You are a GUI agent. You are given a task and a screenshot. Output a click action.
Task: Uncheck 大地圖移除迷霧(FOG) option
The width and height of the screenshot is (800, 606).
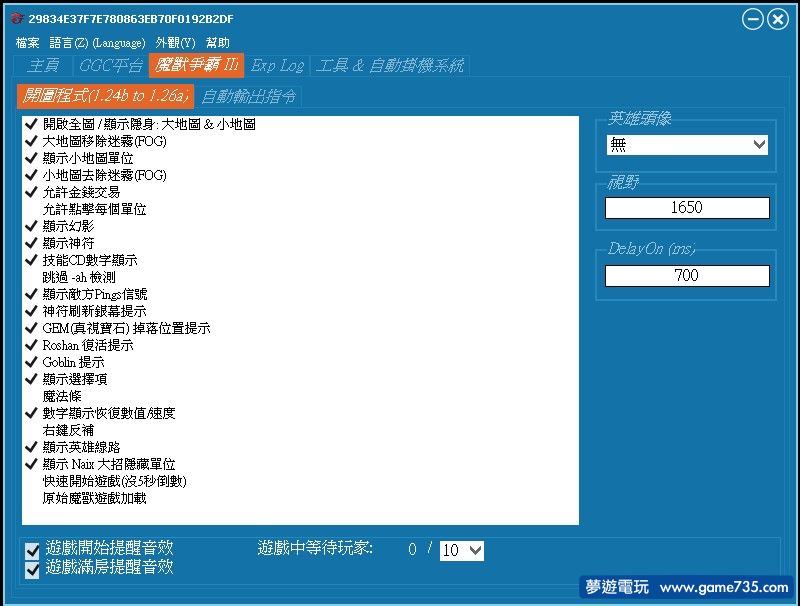(32, 142)
